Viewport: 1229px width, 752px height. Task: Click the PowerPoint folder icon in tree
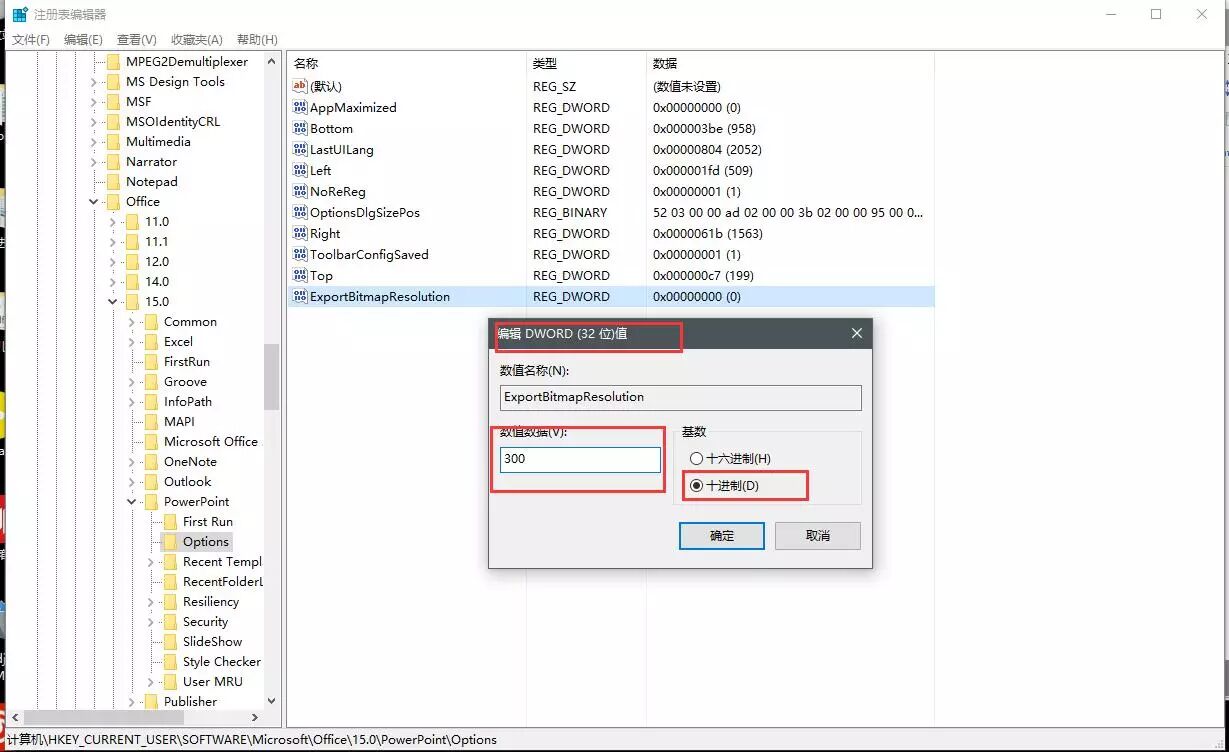point(151,501)
